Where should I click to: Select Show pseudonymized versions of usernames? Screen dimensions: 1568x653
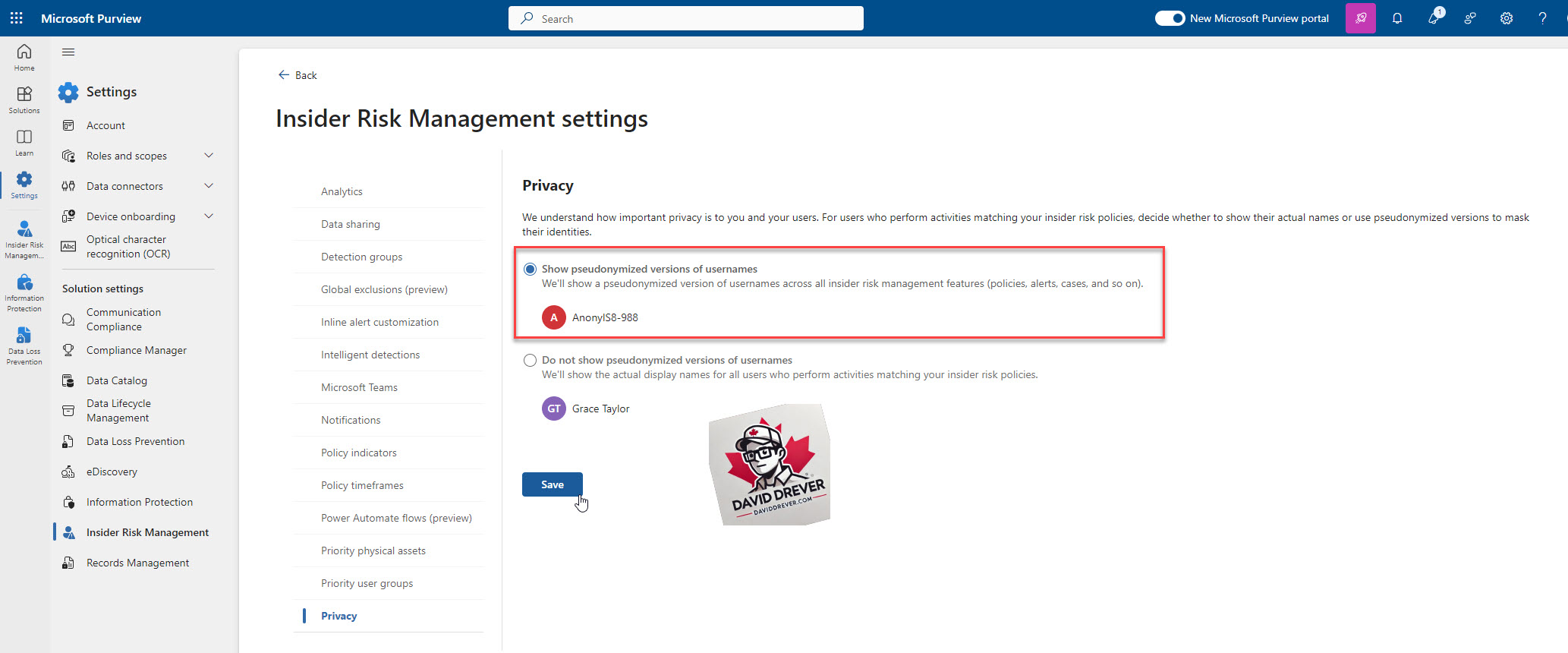[530, 270]
